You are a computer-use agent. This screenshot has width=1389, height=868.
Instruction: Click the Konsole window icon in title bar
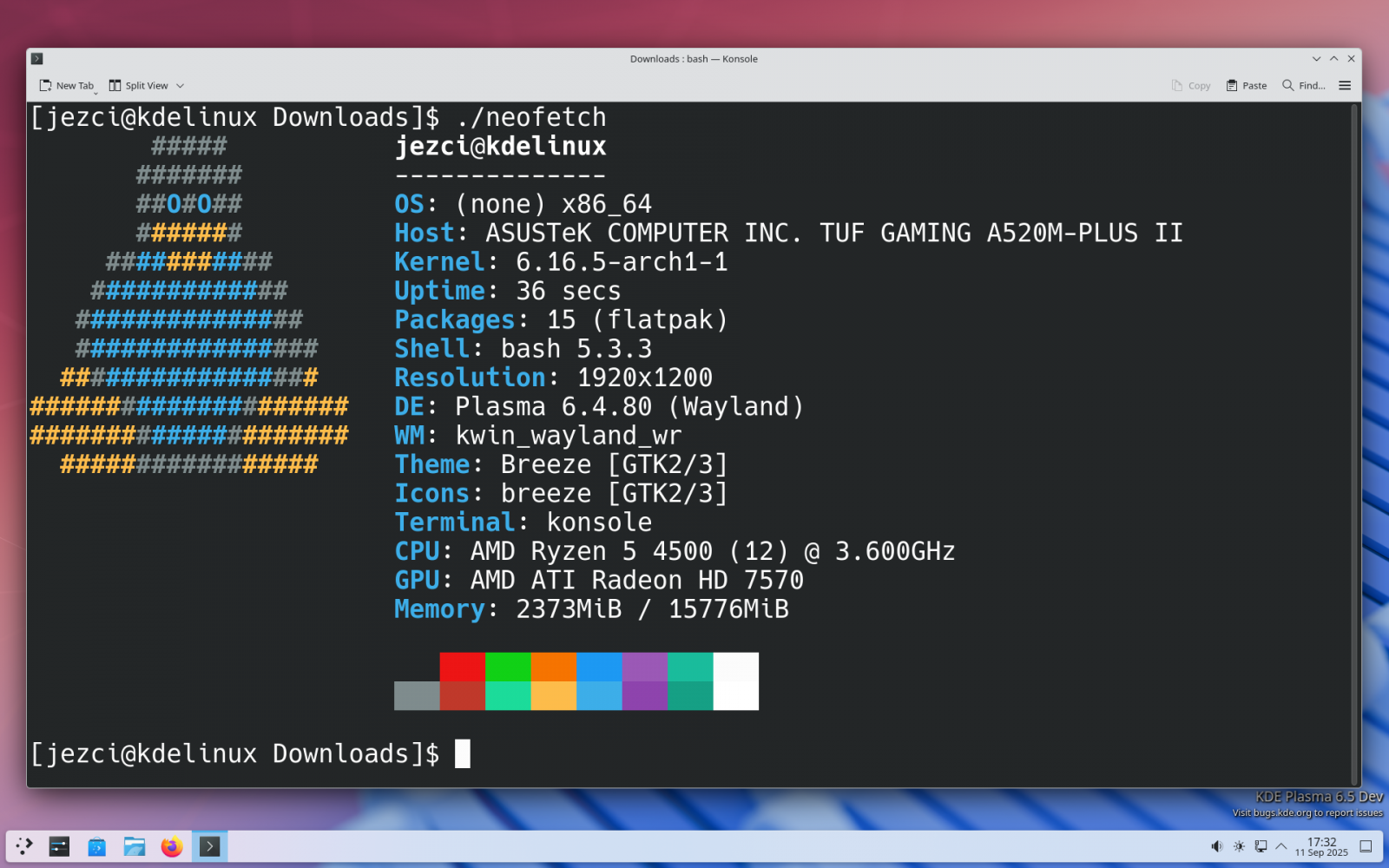(x=37, y=59)
